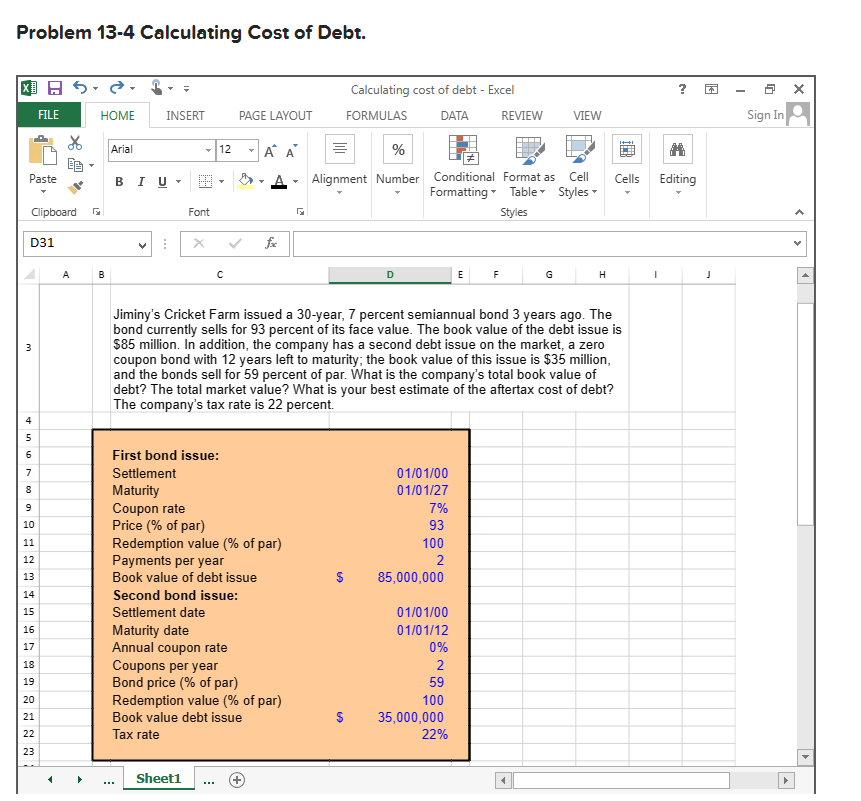Click the Undo arrow icon
Image resolution: width=861 pixels, height=801 pixels.
[x=80, y=88]
